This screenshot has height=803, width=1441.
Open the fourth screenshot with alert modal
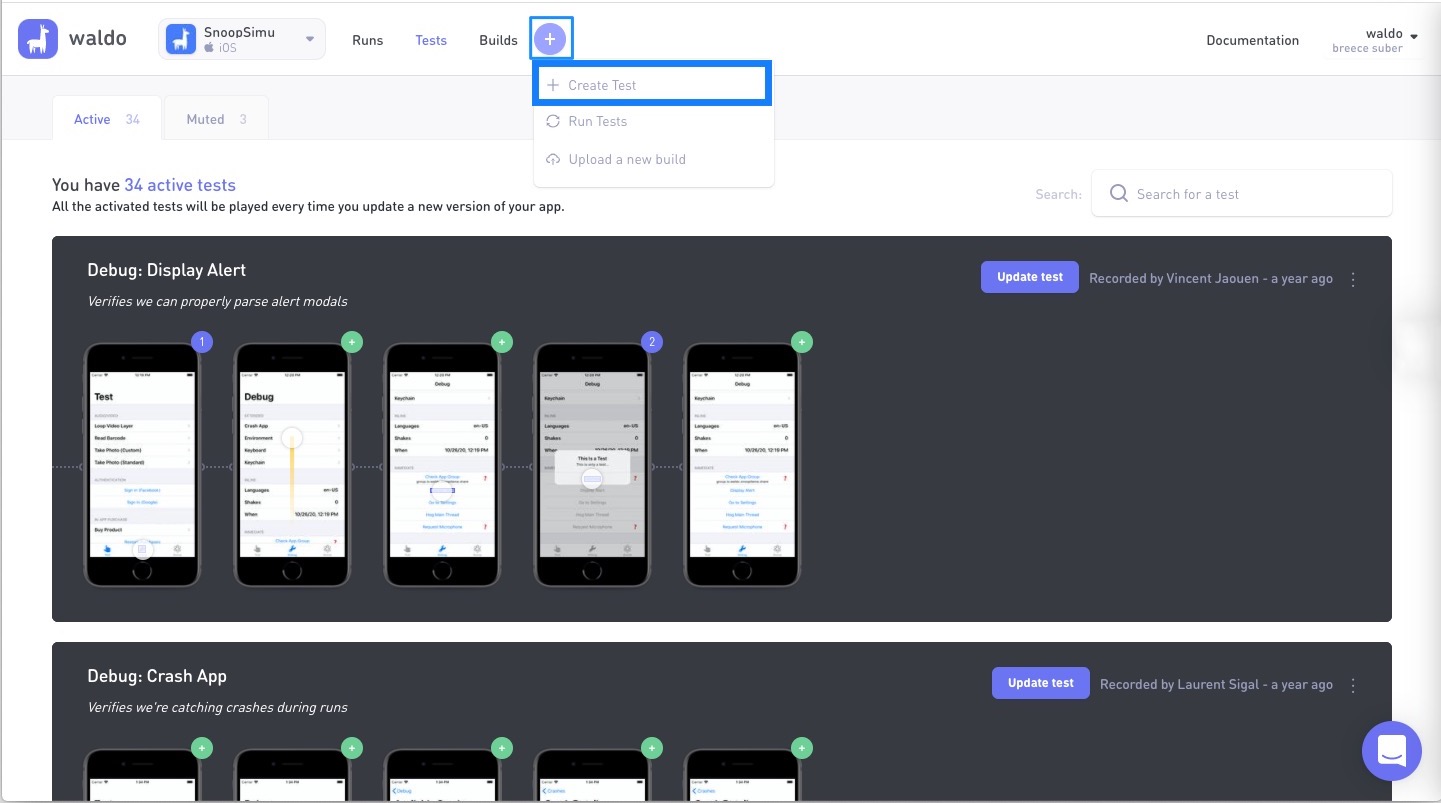coord(592,465)
